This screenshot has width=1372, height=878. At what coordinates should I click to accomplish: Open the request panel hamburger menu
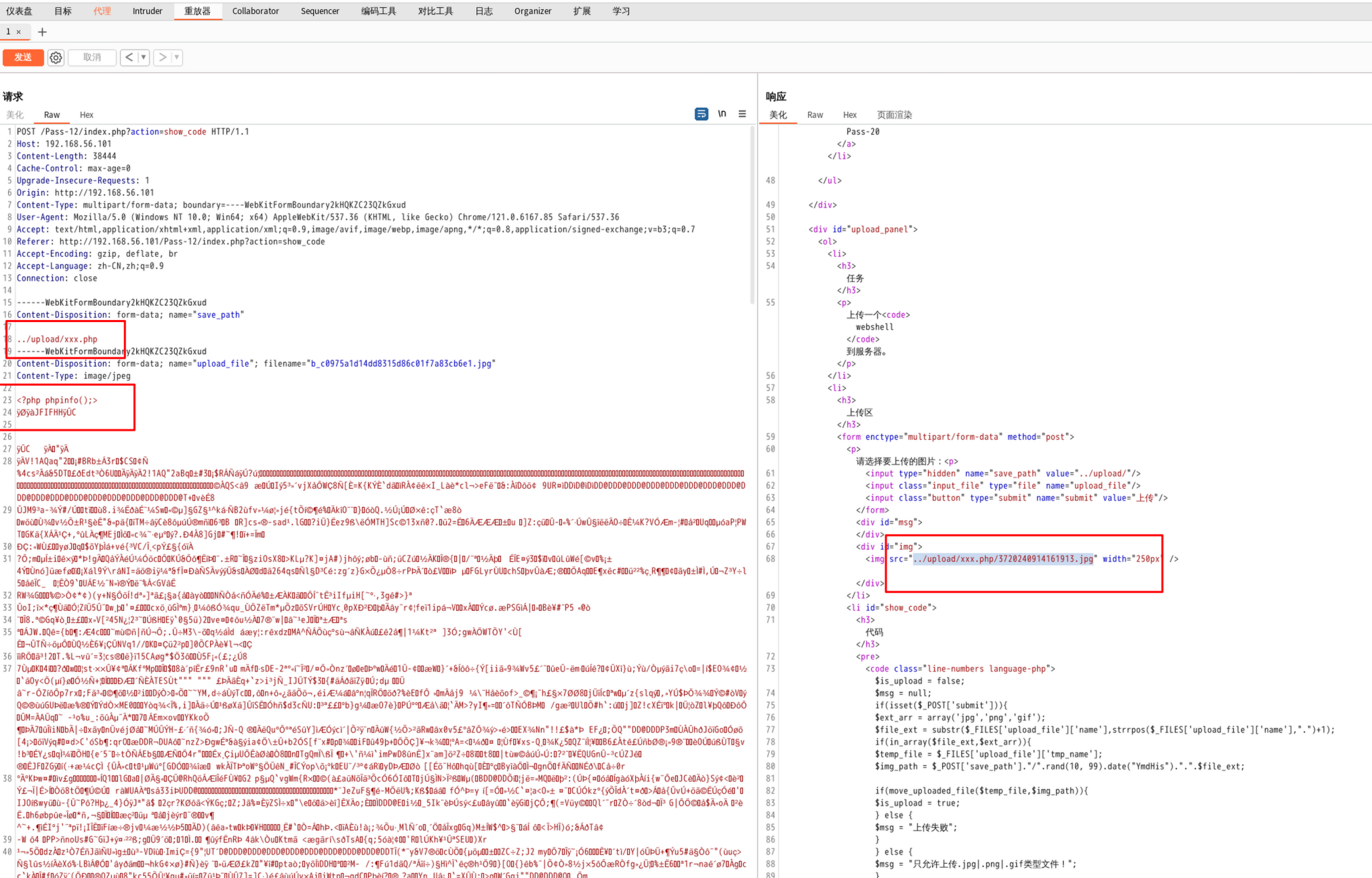(x=742, y=114)
